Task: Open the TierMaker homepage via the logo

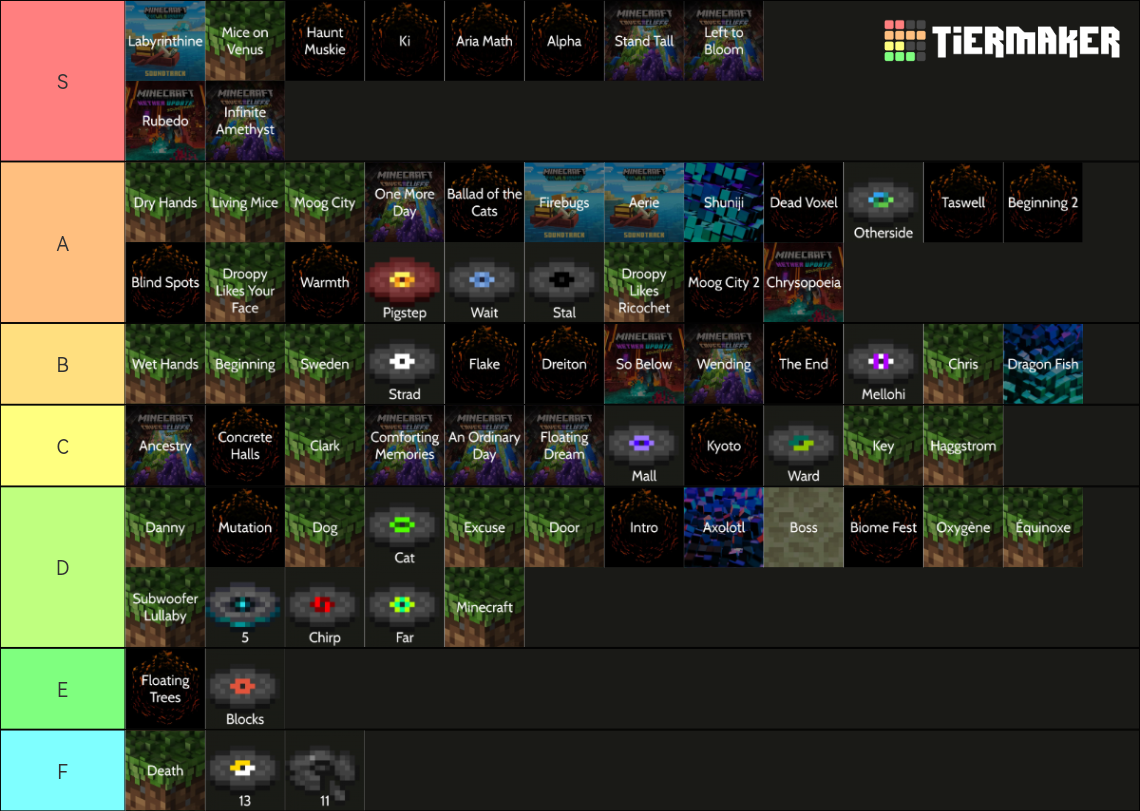Action: click(1000, 42)
